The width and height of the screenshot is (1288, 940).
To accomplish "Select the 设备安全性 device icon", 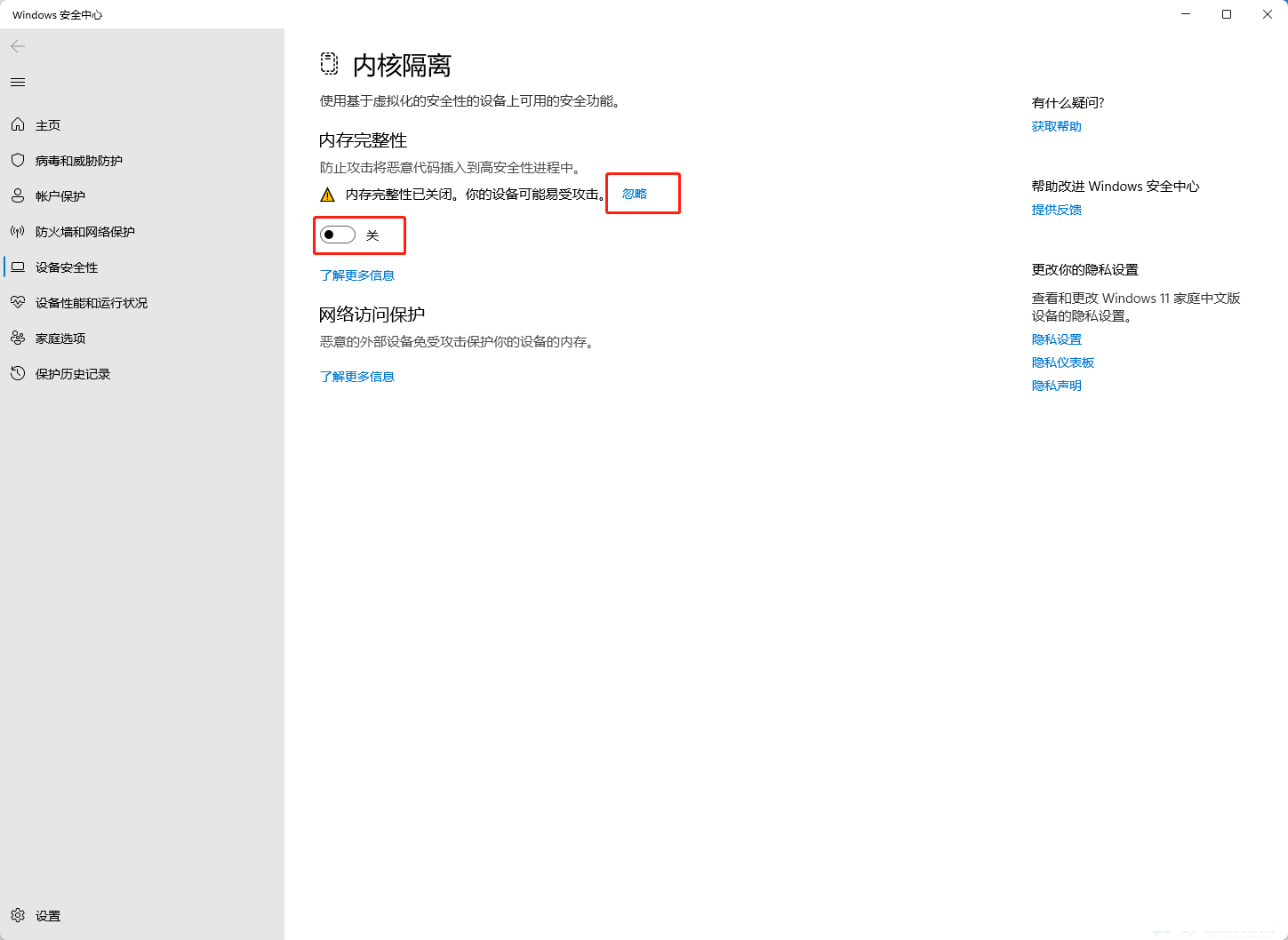I will (19, 267).
